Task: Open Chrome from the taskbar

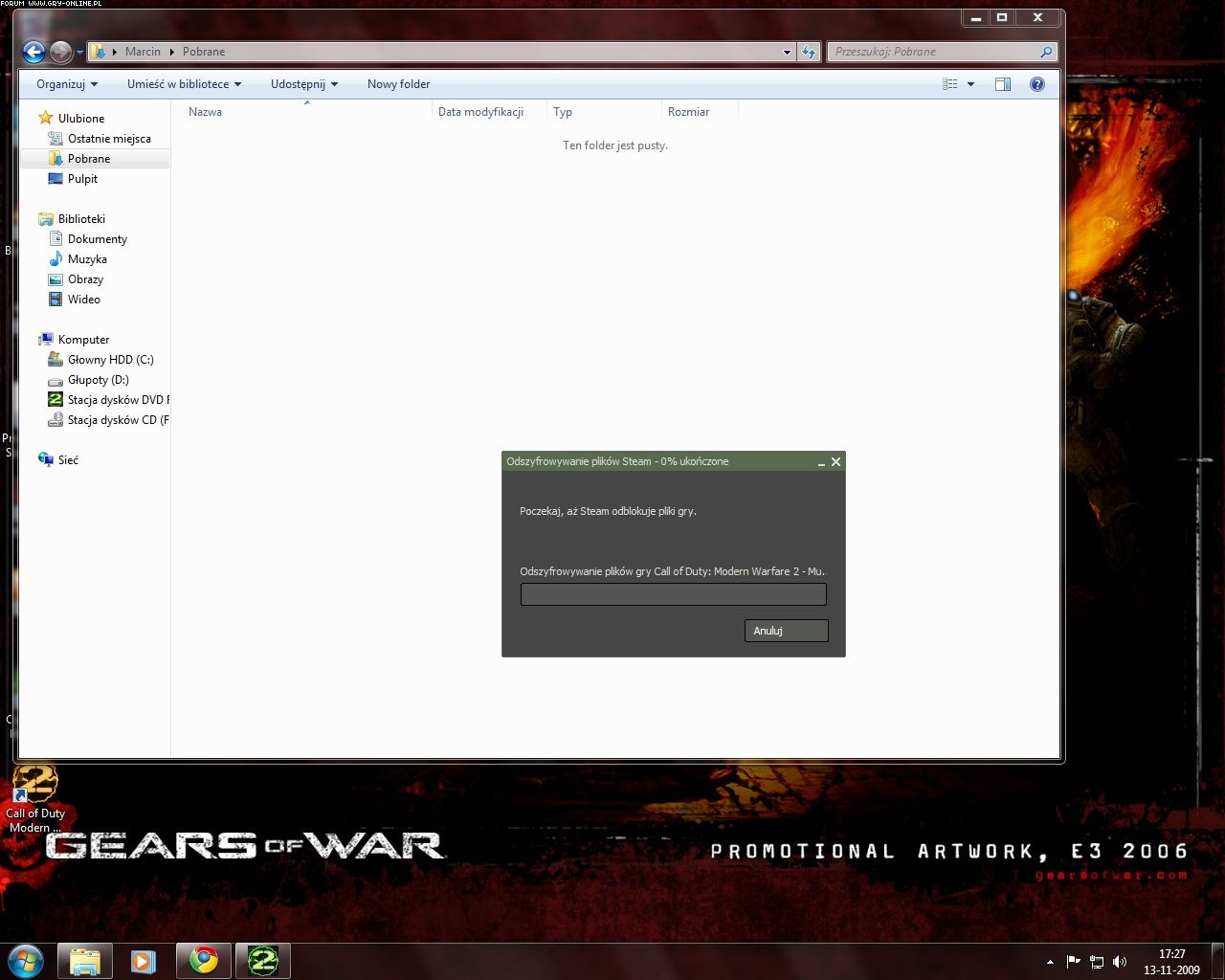Action: coord(203,960)
